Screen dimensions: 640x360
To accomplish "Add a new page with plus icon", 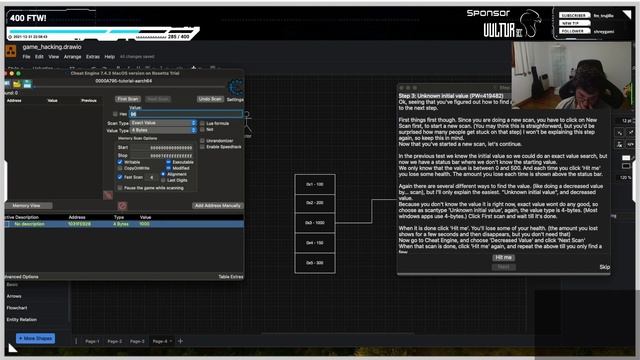I will (180, 341).
